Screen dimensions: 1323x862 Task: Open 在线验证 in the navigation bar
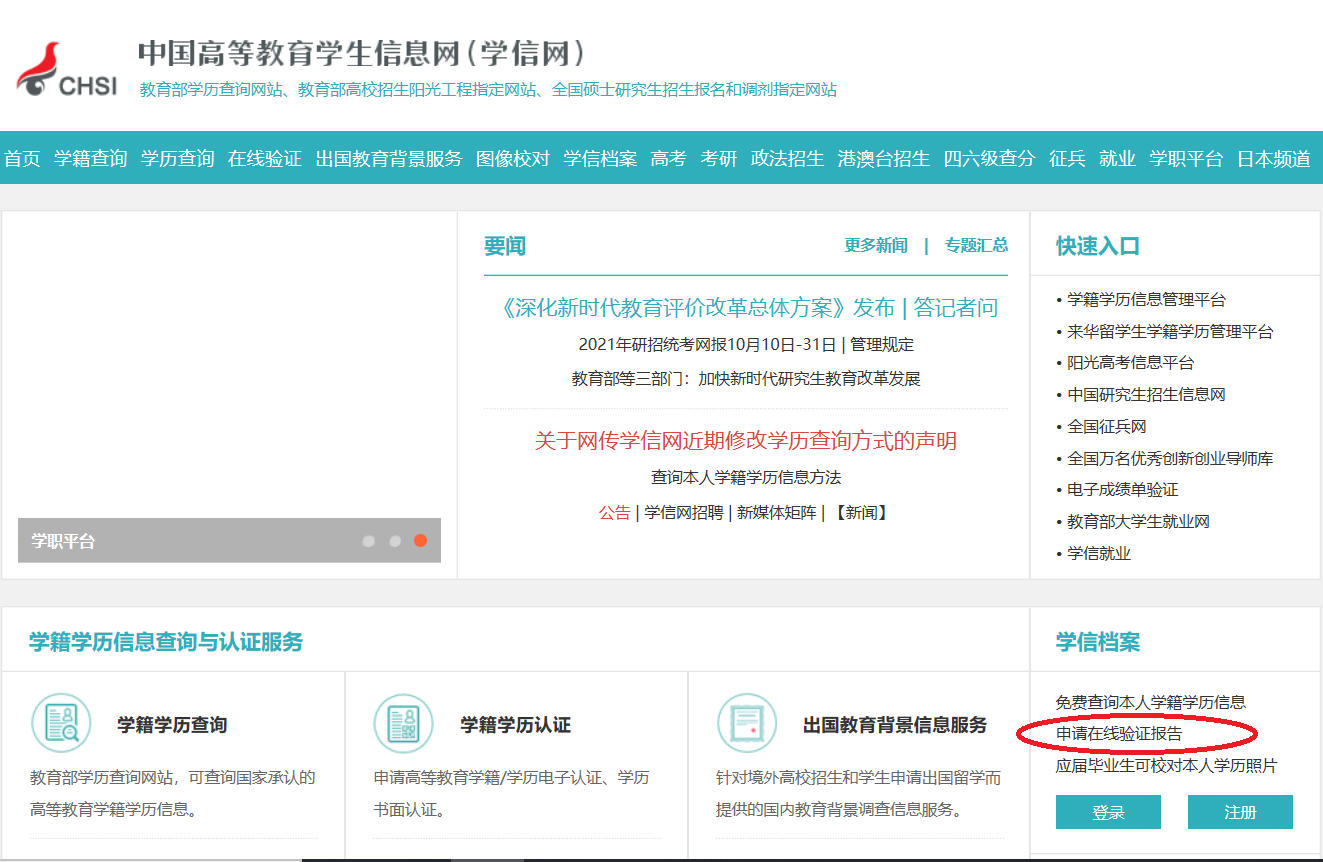pyautogui.click(x=265, y=158)
